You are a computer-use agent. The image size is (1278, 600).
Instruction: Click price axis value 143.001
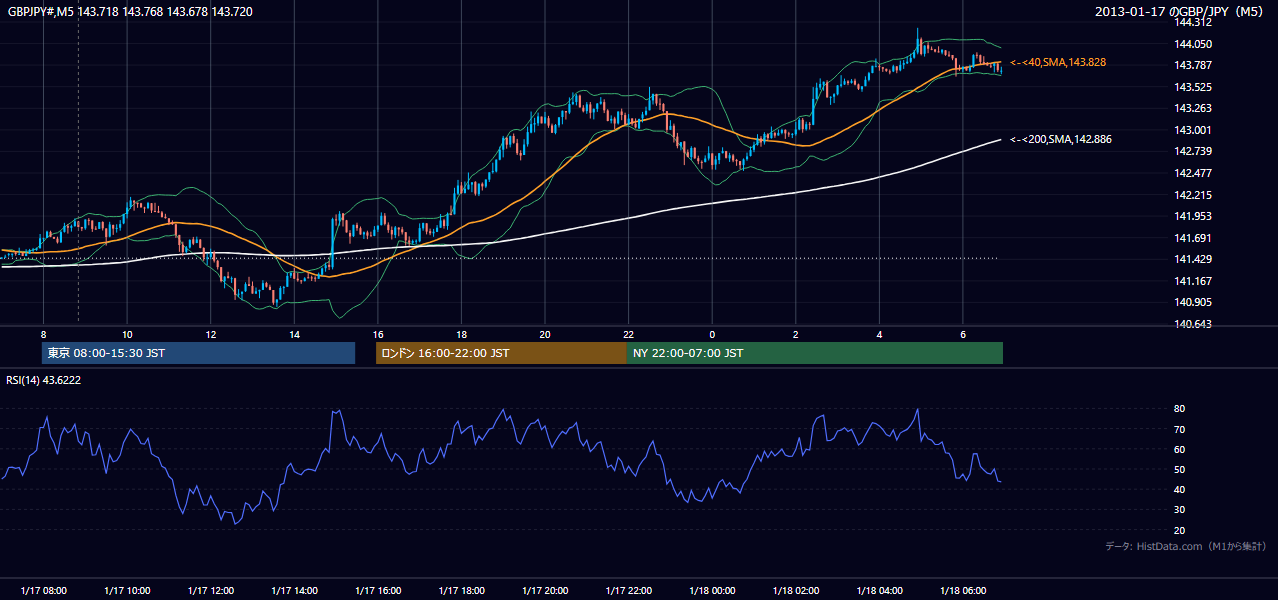1192,130
